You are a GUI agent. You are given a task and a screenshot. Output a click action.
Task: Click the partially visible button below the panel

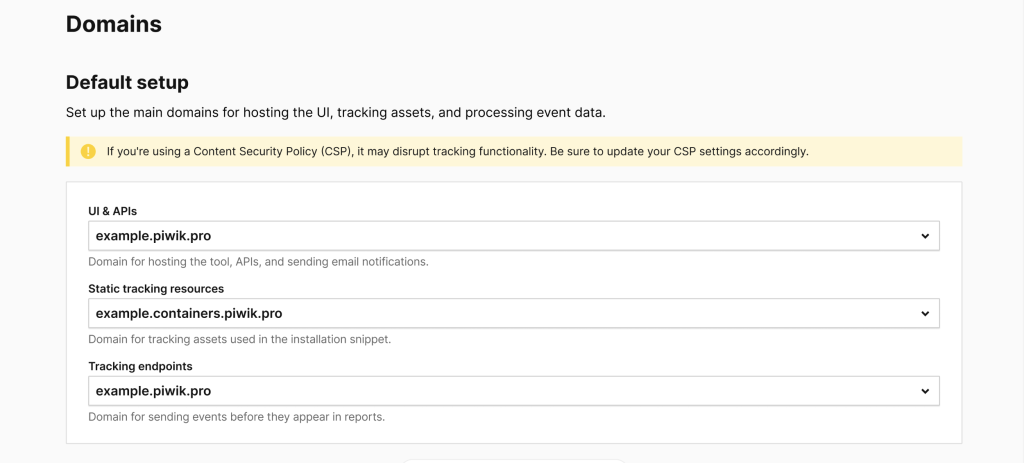pos(514,460)
